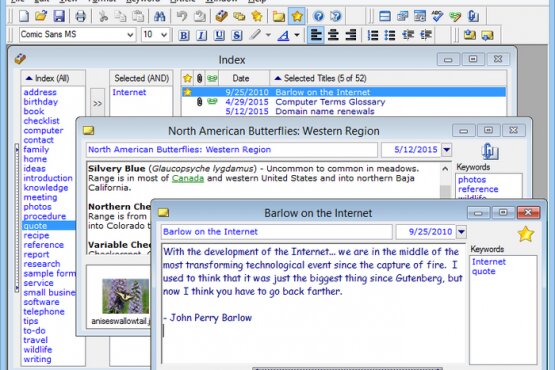The image size is (555, 370).
Task: Toggle bold formatting
Action: 184,35
